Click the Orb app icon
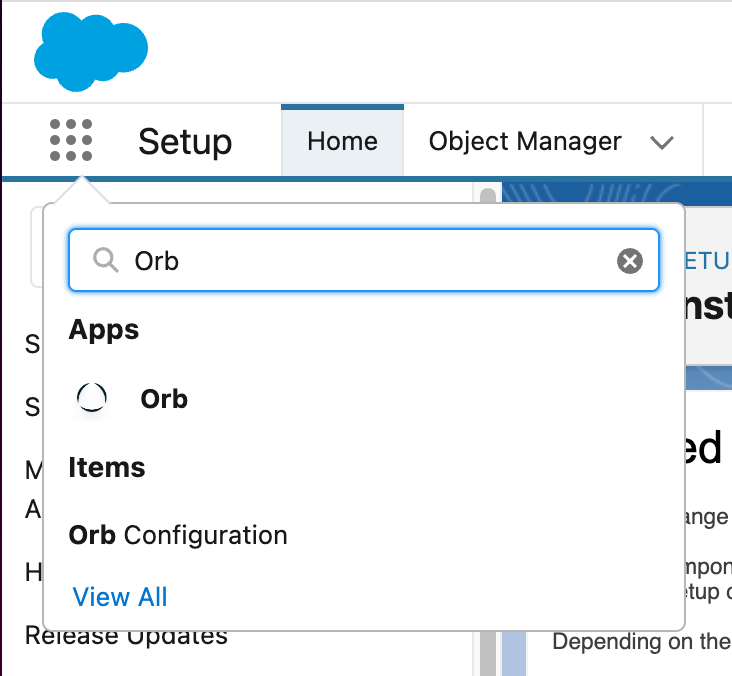The width and height of the screenshot is (732, 676). pos(92,398)
